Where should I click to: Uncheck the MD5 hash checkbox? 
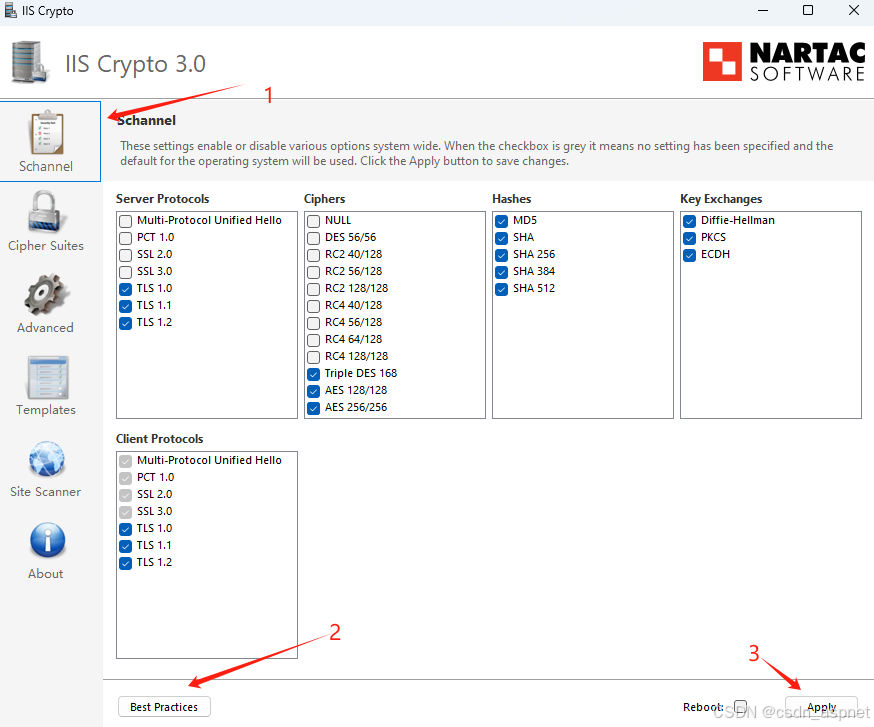[x=502, y=221]
